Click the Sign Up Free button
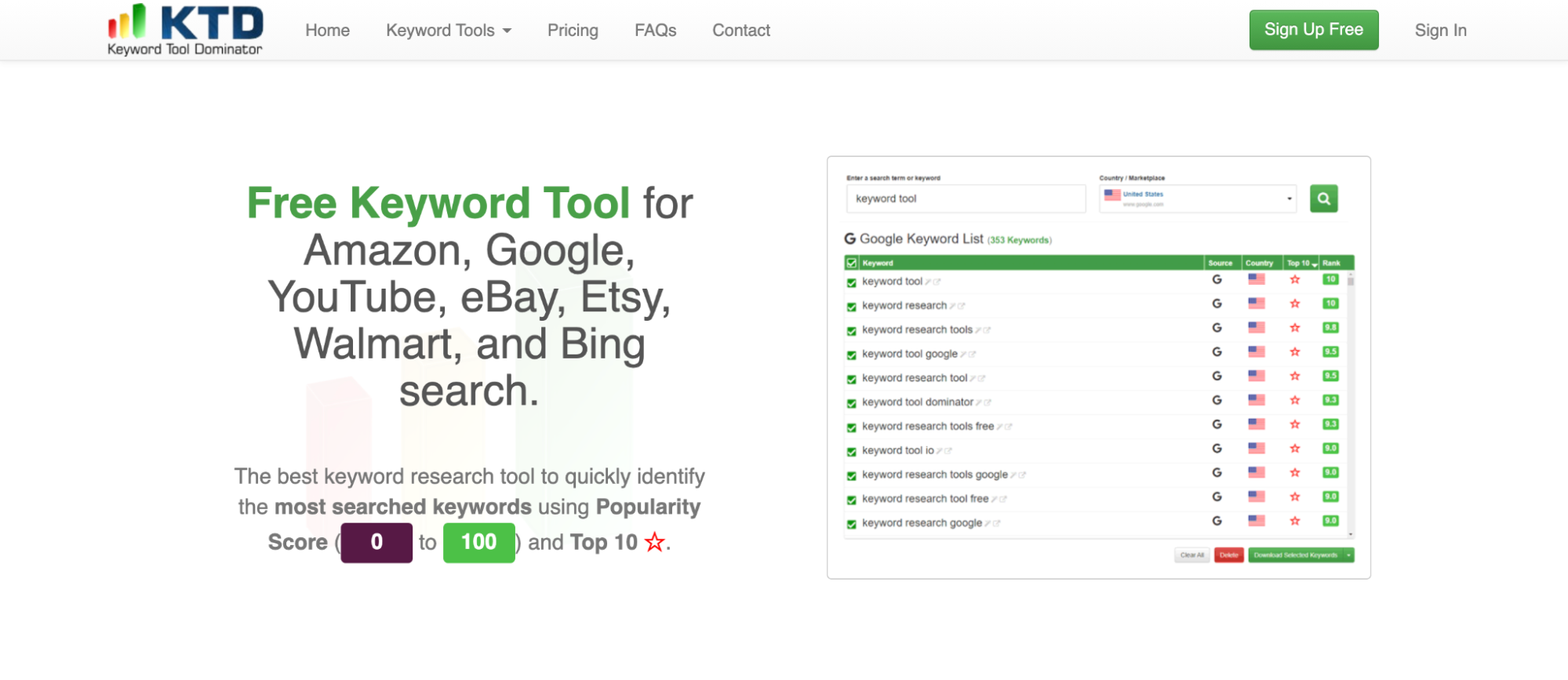 tap(1313, 30)
